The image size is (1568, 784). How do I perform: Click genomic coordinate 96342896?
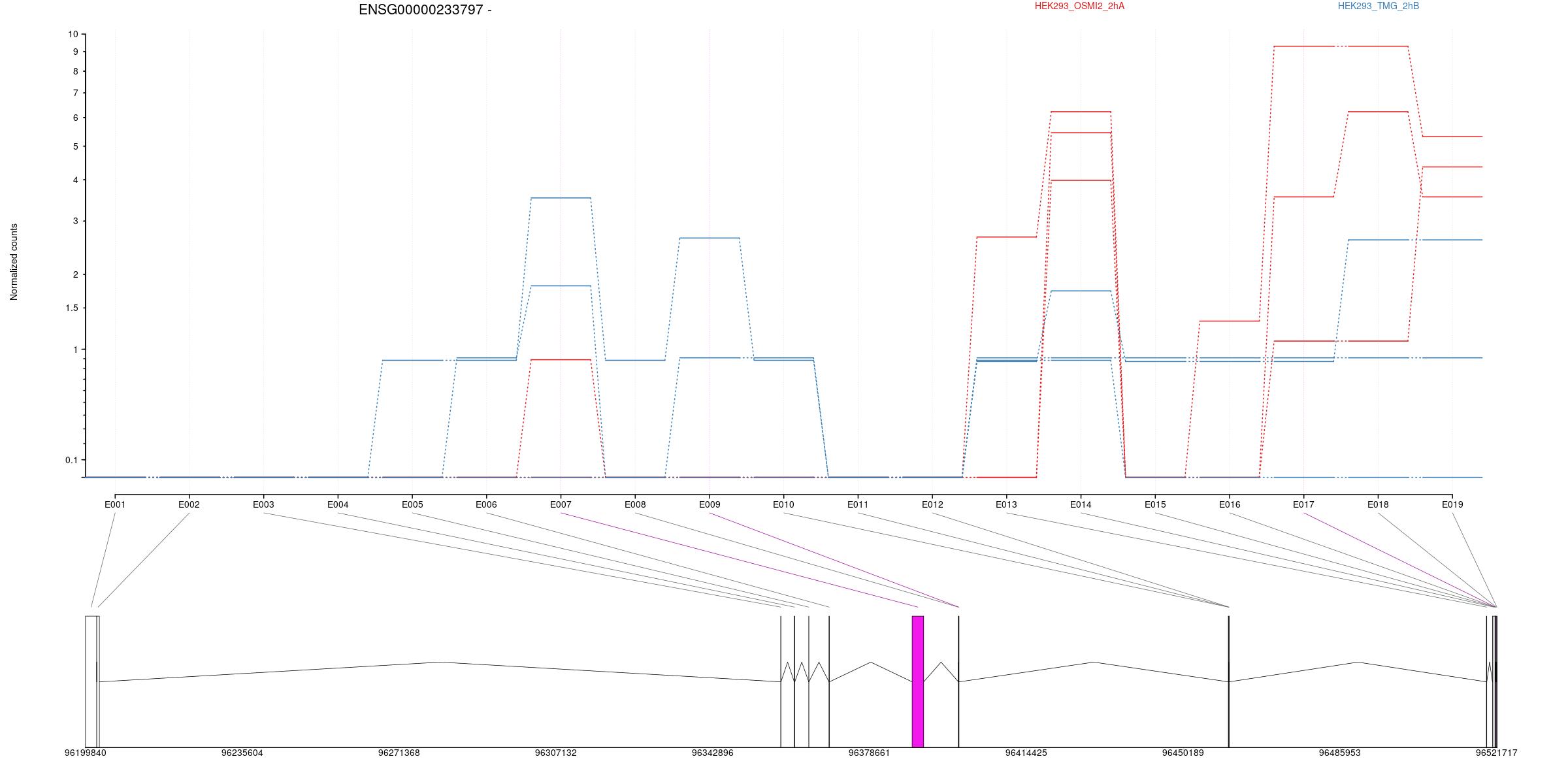[712, 753]
